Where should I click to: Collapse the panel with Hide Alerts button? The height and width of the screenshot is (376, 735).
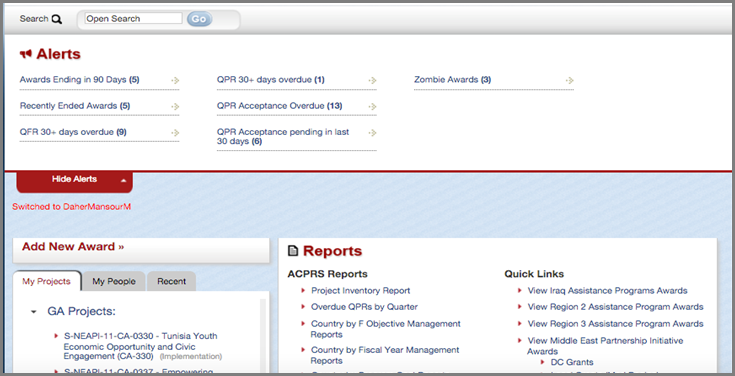point(75,182)
